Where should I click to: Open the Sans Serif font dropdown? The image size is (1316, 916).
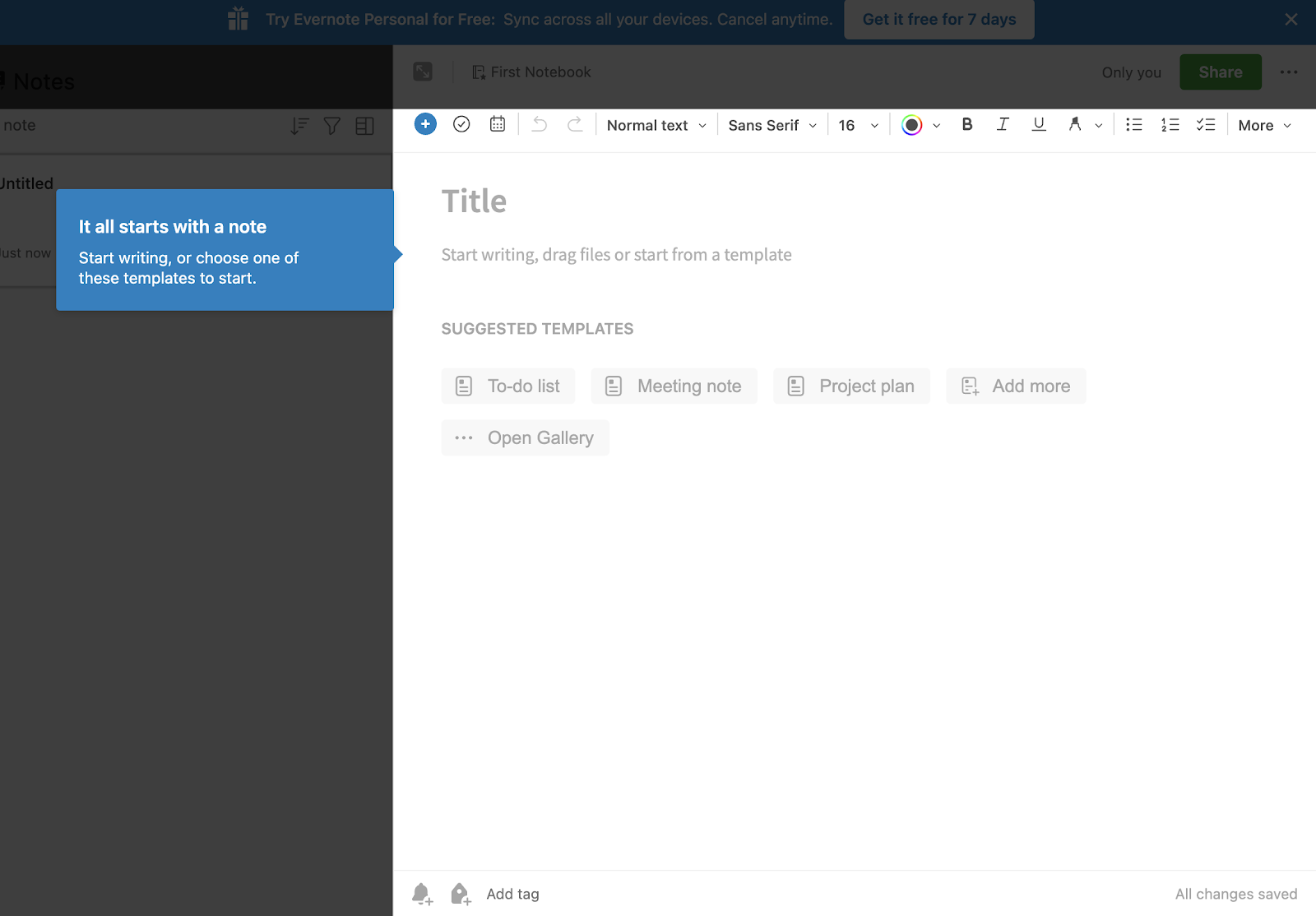[x=770, y=124]
